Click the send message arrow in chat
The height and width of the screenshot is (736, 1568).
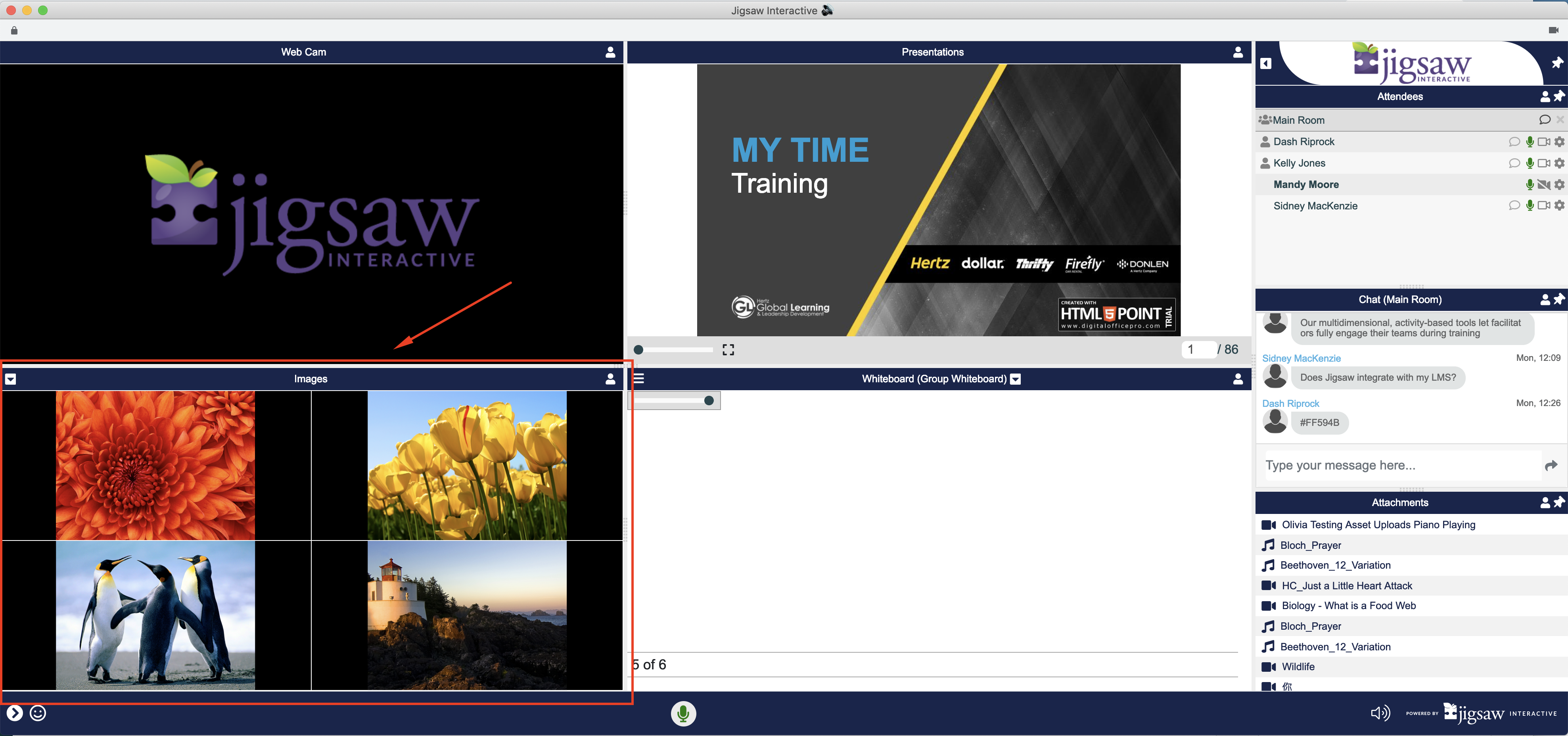coord(1550,465)
